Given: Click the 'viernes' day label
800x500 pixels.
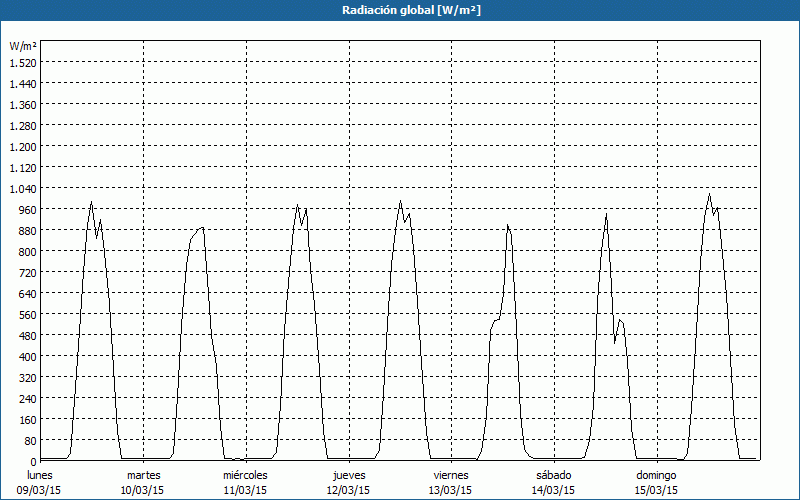Looking at the screenshot, I should click(451, 475).
